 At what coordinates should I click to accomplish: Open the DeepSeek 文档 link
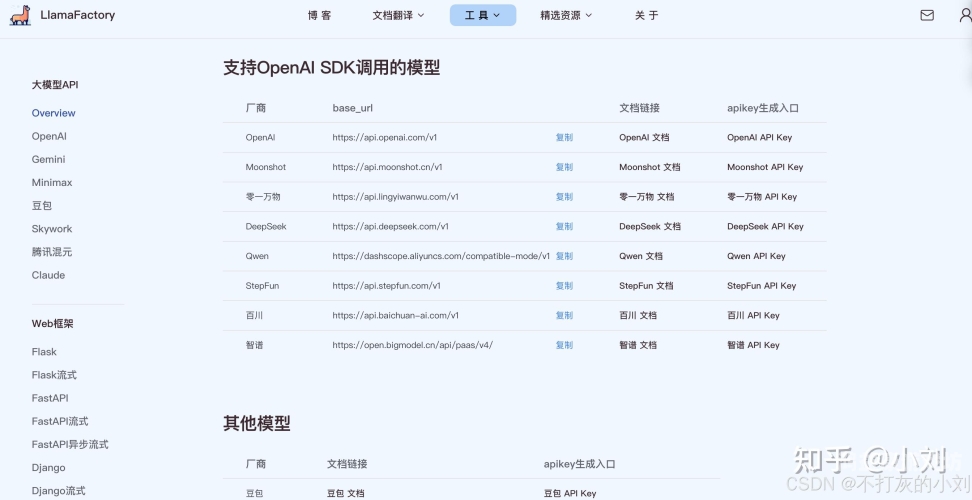[650, 227]
